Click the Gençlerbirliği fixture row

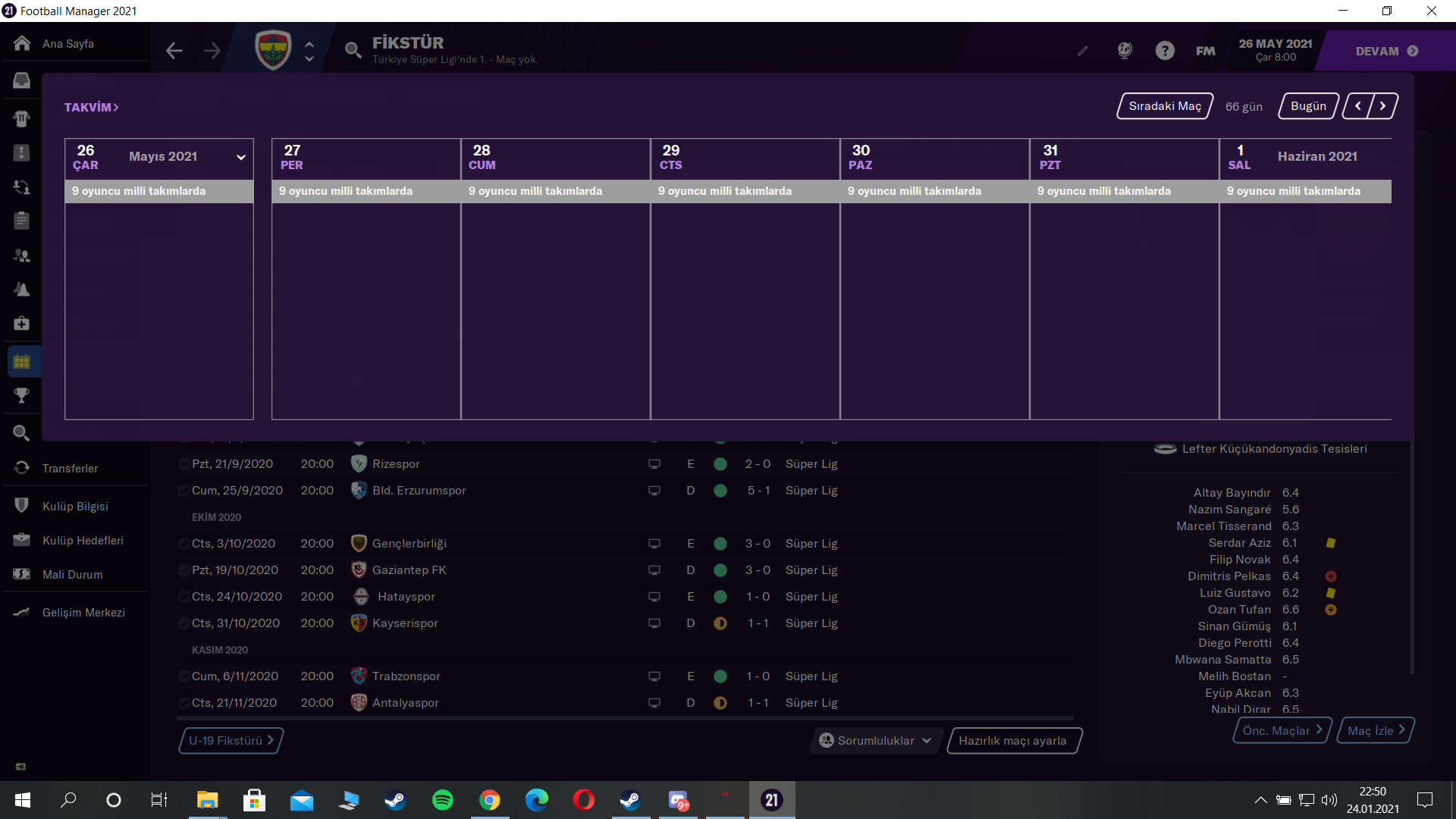[x=625, y=544]
